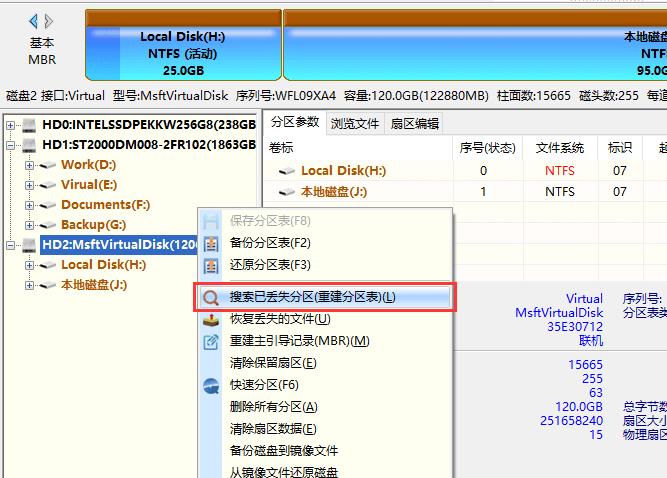667x478 pixels.
Task: Select HD0:INTELSSDPEKKW256G8 in disk tree
Action: (149, 125)
